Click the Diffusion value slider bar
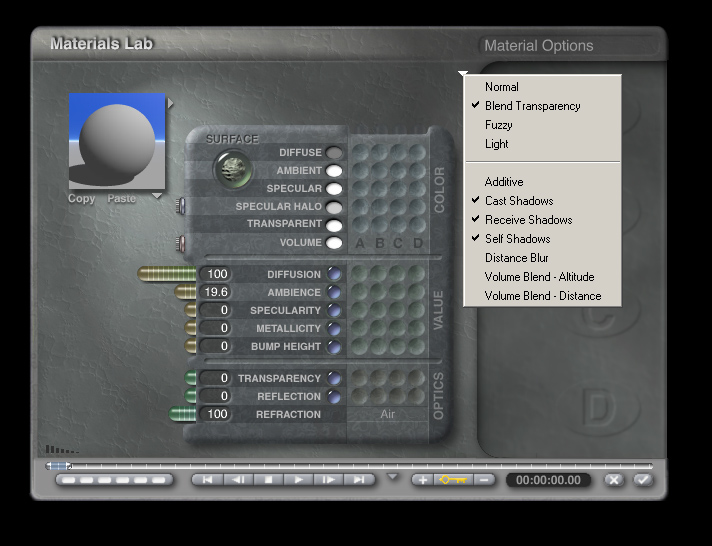This screenshot has height=546, width=712. pyautogui.click(x=167, y=274)
